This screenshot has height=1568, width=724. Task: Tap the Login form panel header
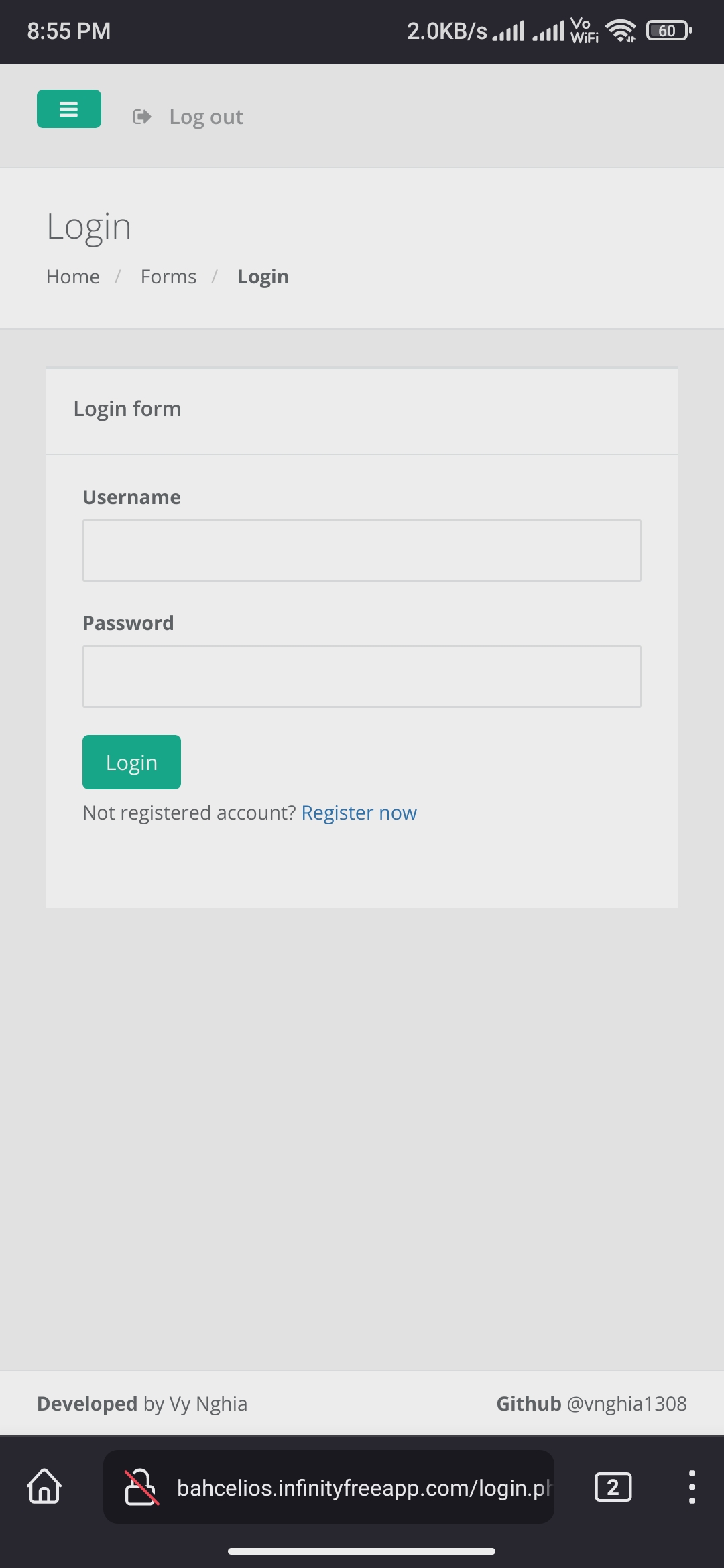point(362,411)
